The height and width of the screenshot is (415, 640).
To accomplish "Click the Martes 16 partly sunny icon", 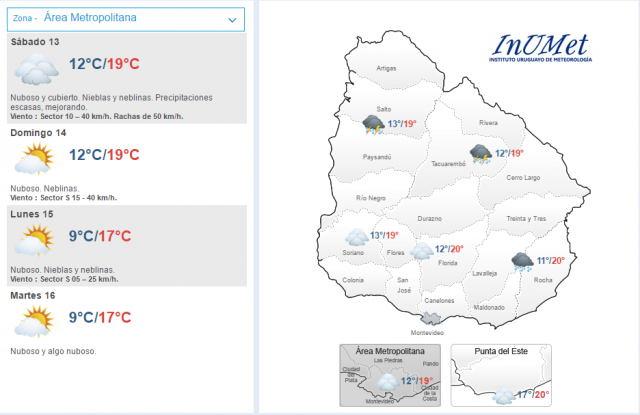I will (x=34, y=320).
